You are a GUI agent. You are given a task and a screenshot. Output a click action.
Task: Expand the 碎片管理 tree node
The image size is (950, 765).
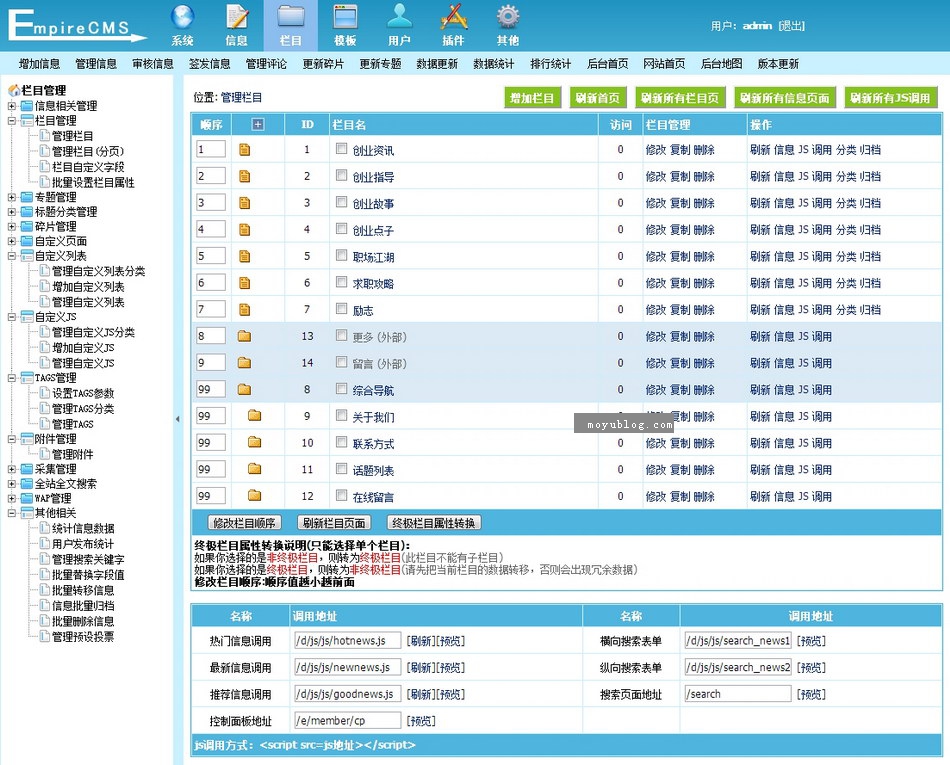pyautogui.click(x=12, y=227)
